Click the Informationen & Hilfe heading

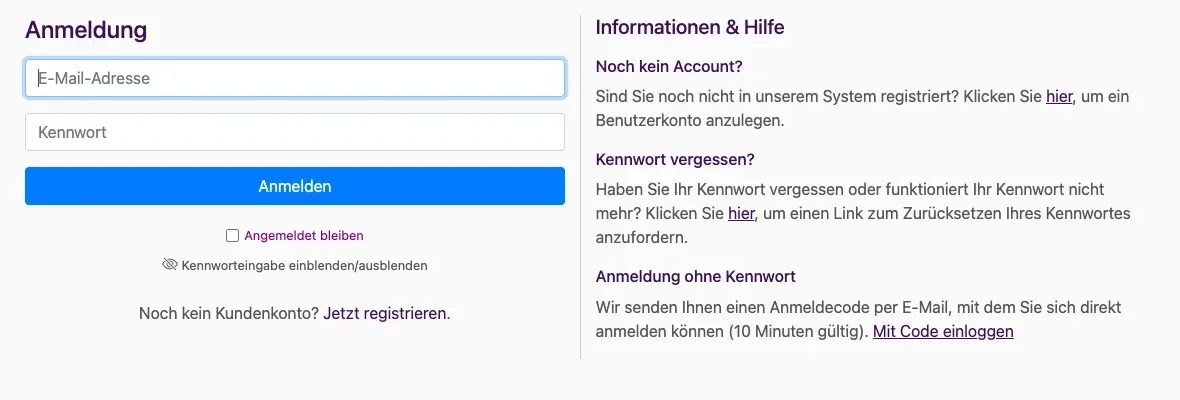tap(690, 28)
